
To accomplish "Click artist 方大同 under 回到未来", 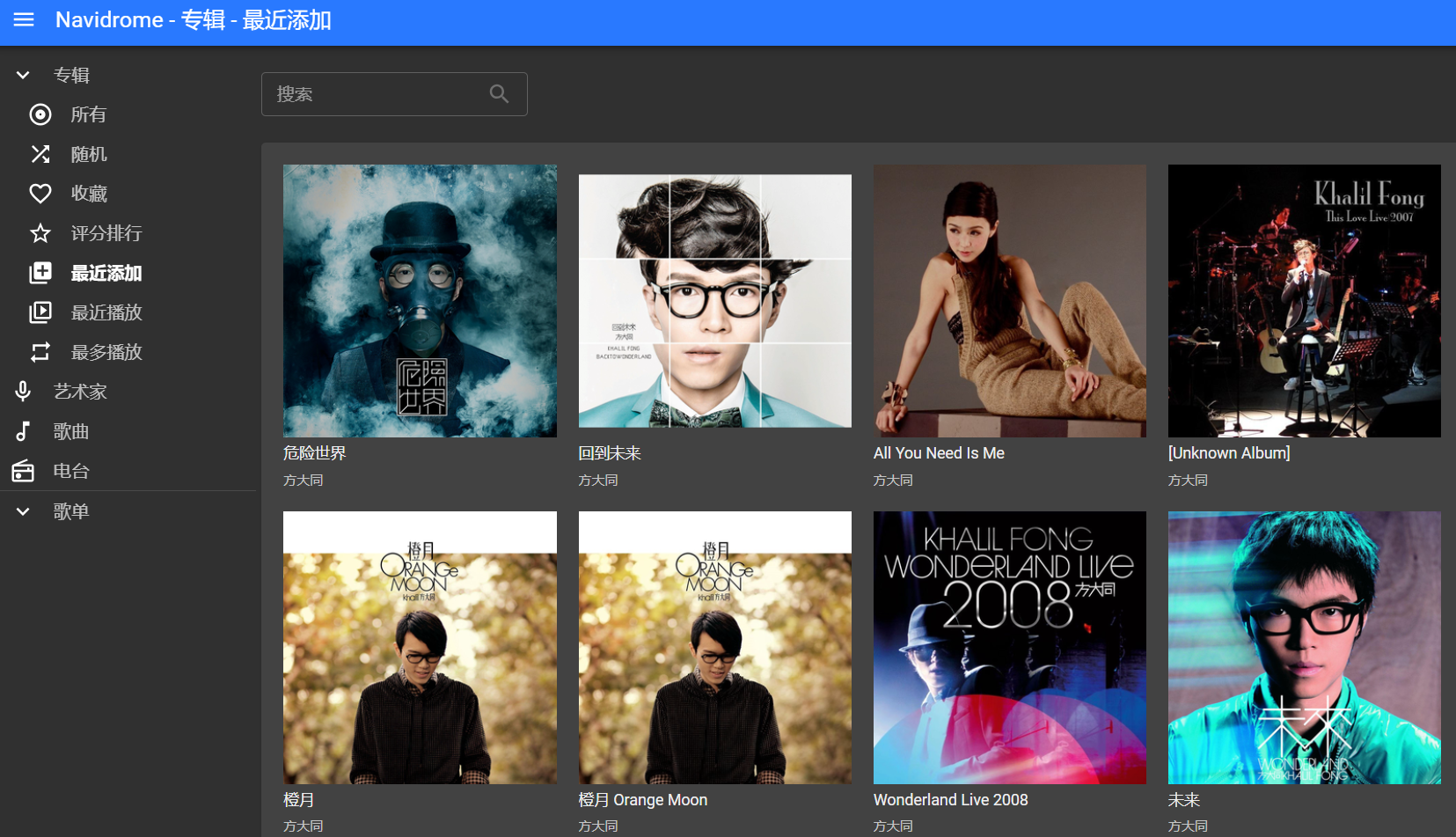I will [598, 481].
